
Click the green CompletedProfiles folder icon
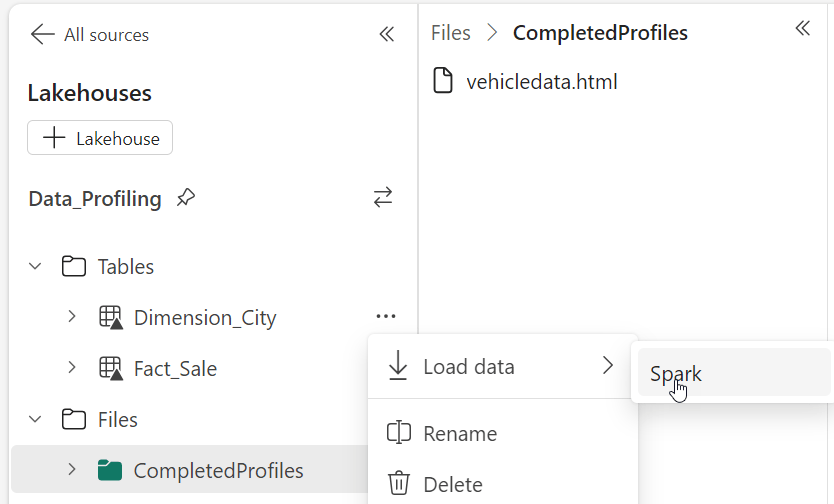click(110, 470)
